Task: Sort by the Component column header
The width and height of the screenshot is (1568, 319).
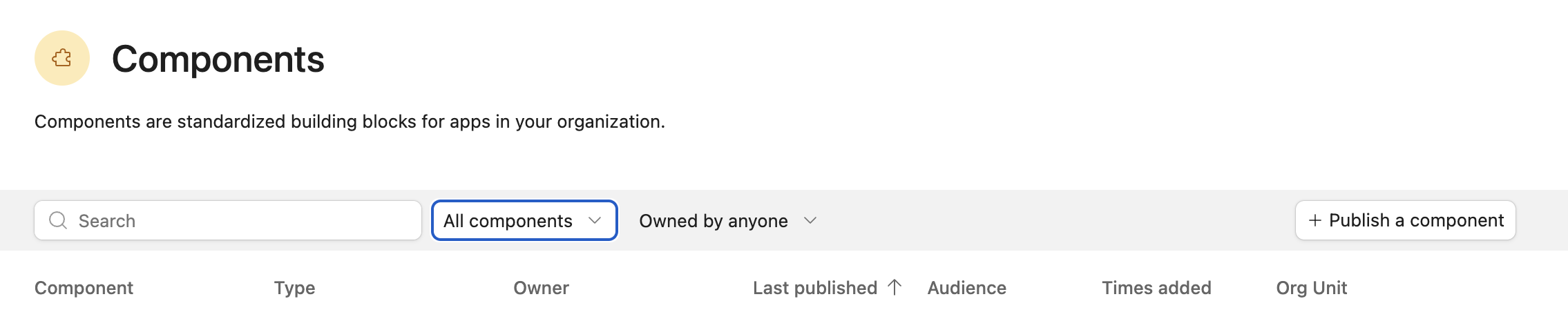Action: click(84, 288)
